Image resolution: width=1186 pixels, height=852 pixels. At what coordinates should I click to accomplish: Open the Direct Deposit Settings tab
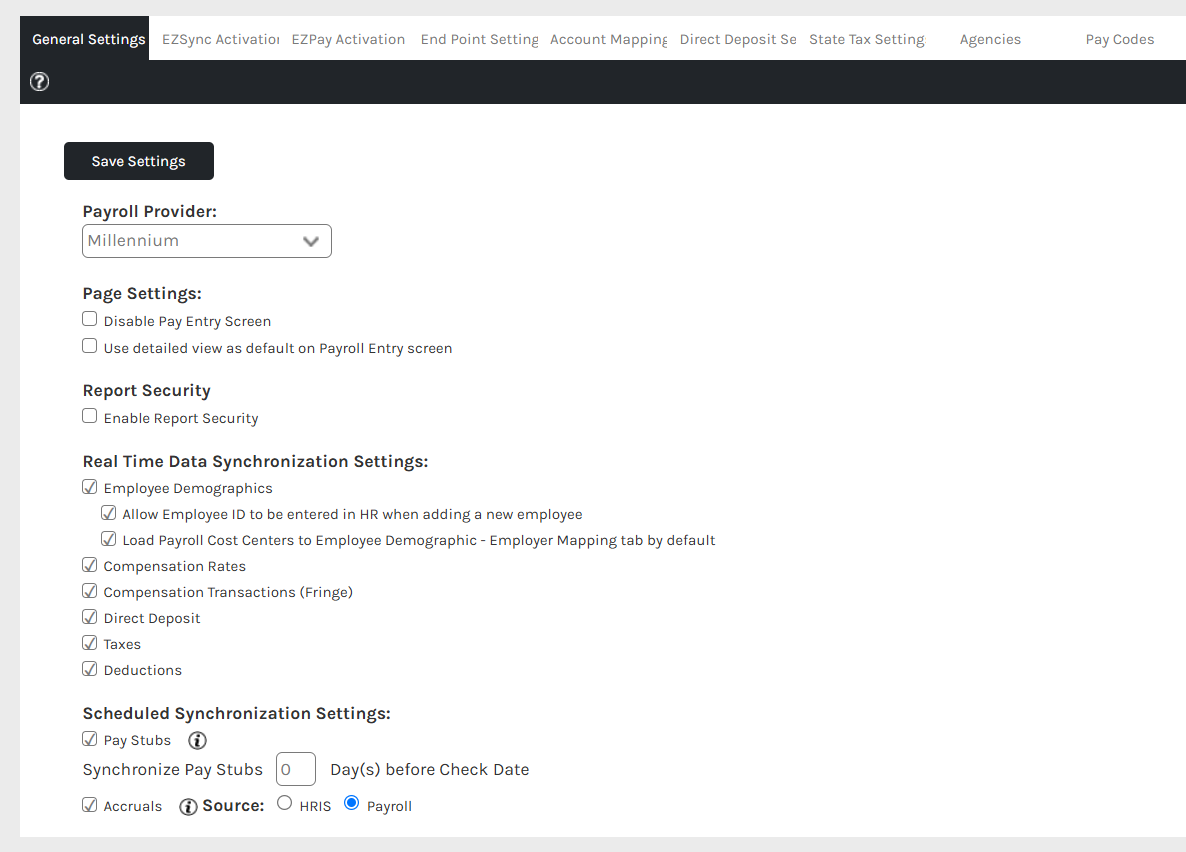(737, 39)
